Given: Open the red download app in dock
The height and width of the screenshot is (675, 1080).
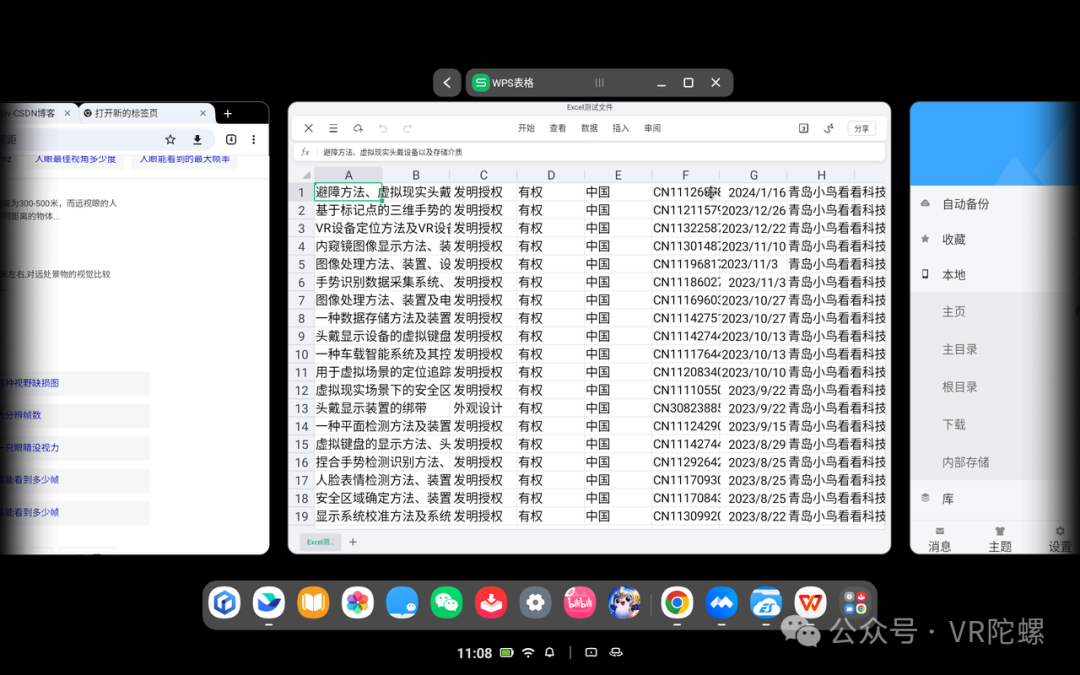Looking at the screenshot, I should pyautogui.click(x=491, y=603).
